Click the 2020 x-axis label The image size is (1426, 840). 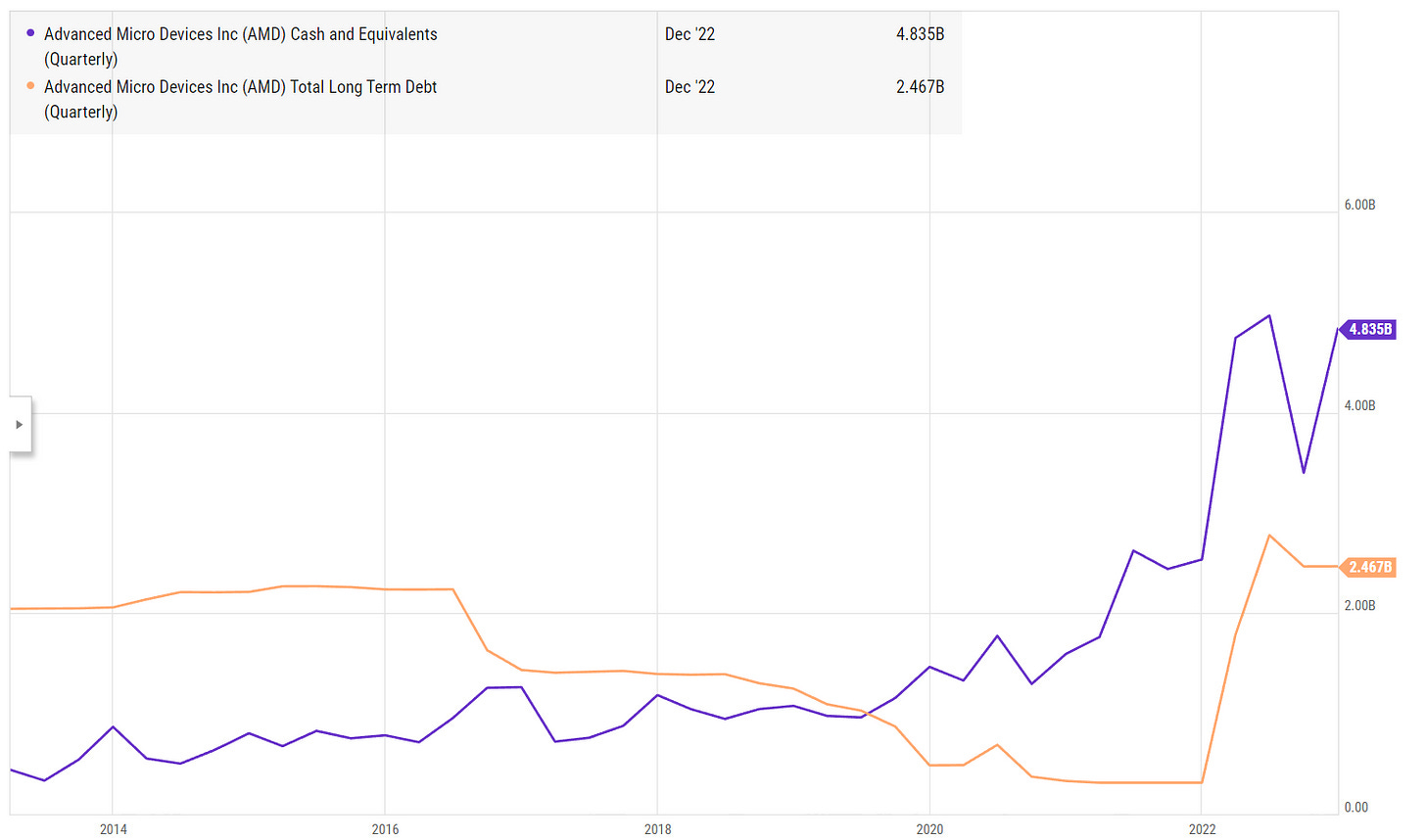point(929,829)
